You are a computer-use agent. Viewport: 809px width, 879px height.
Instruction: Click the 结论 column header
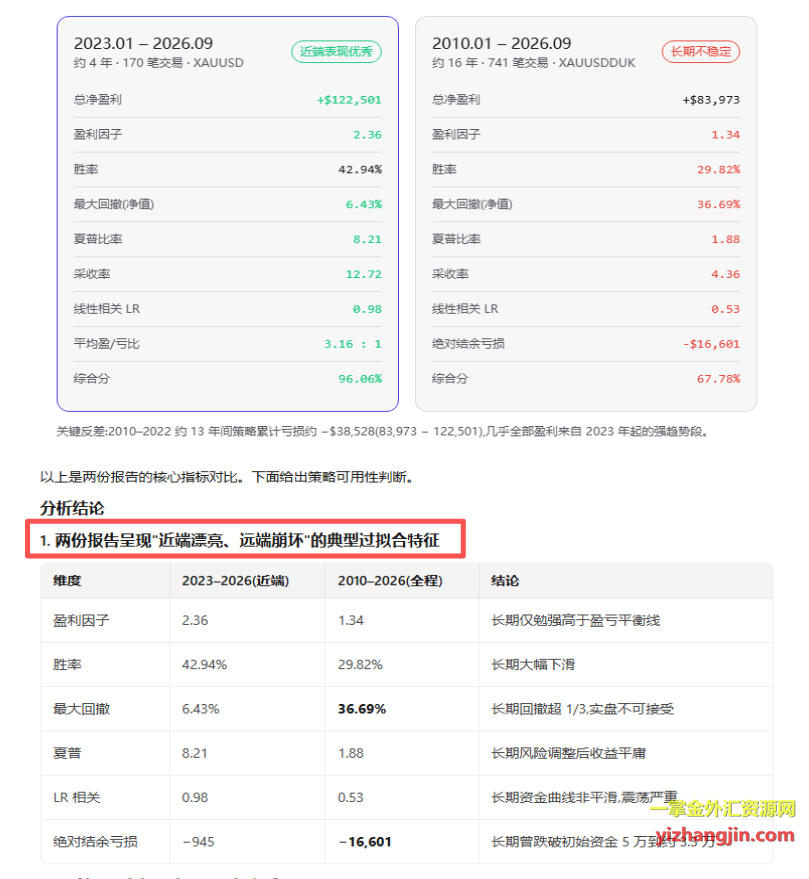pyautogui.click(x=505, y=581)
